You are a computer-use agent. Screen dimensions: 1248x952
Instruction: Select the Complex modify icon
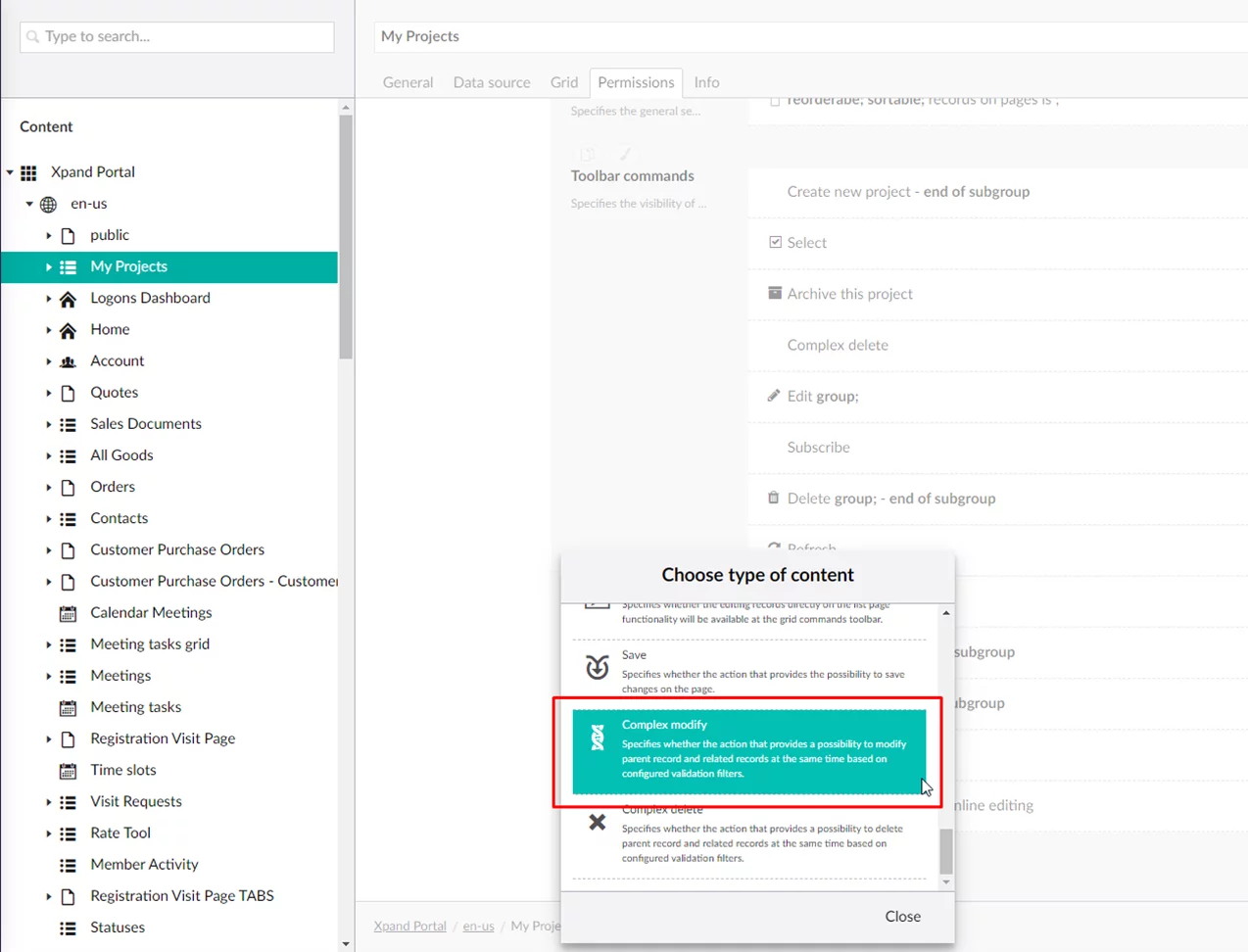(x=597, y=738)
